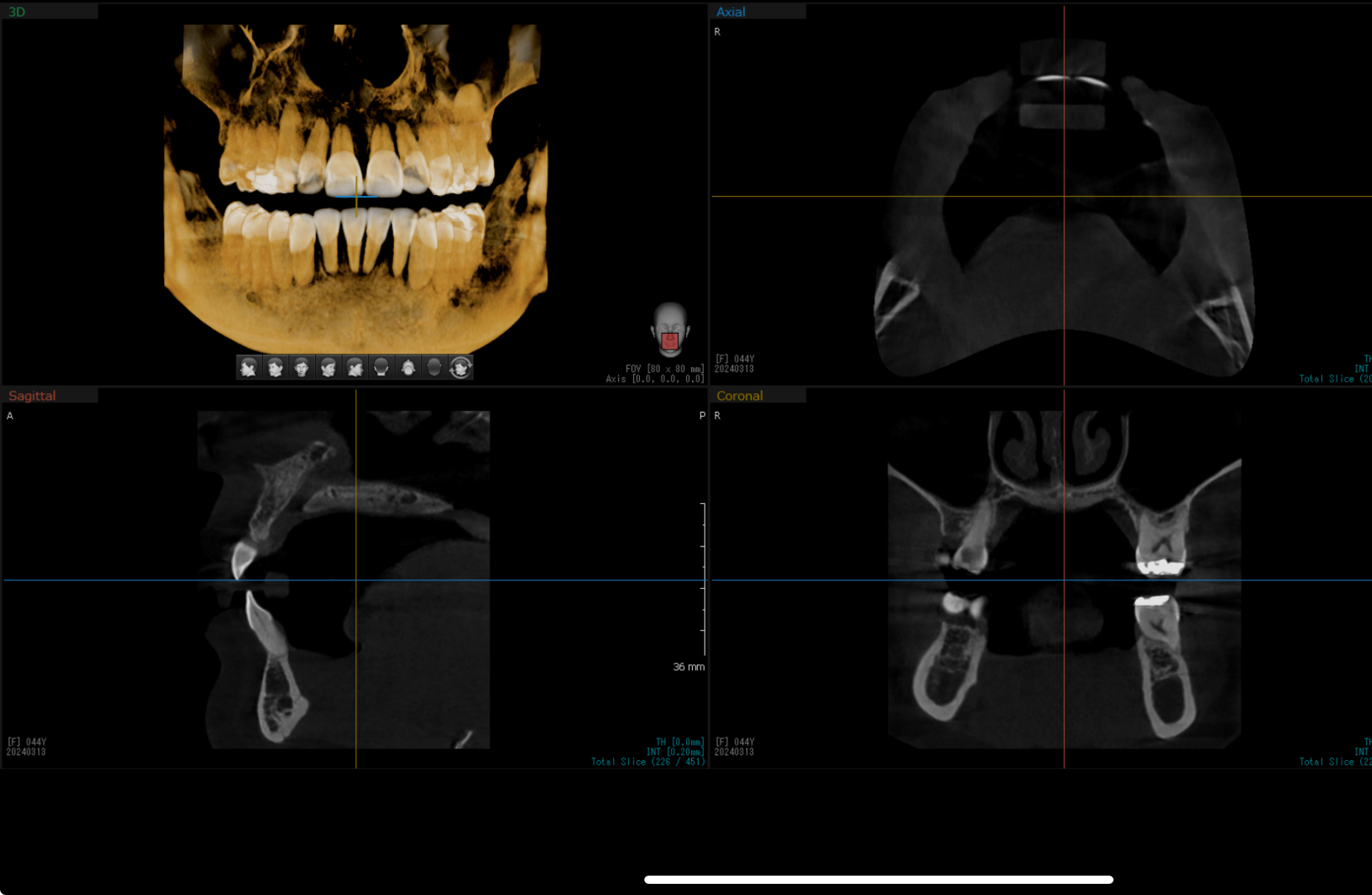Click the TH [0.0mm] value in Sagittal view

coord(680,742)
